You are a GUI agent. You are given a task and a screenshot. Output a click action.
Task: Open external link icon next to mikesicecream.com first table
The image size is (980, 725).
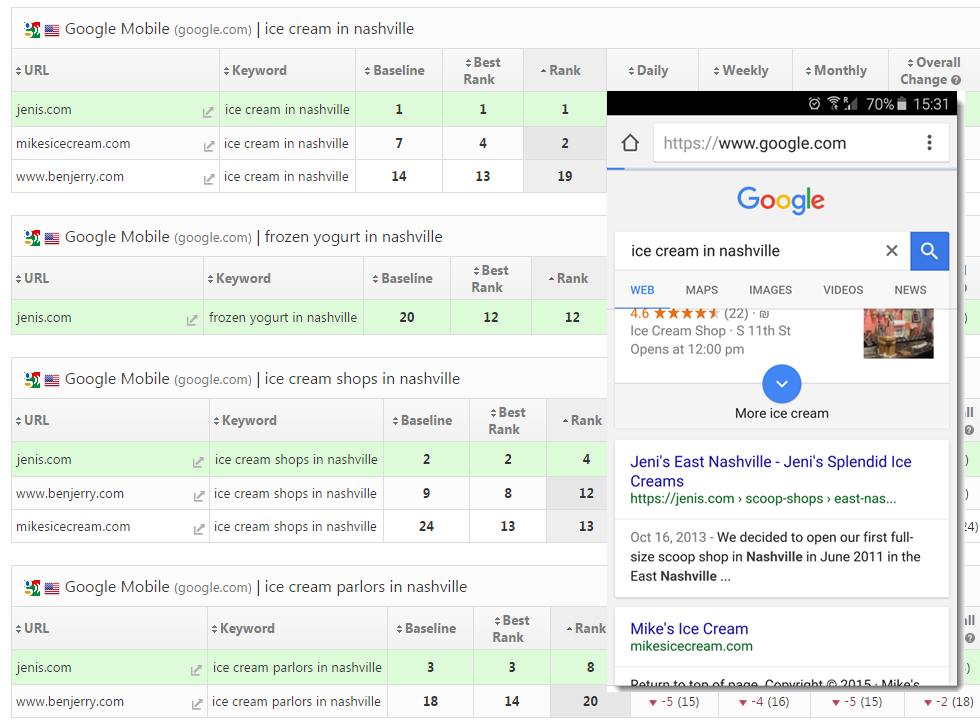pos(208,146)
